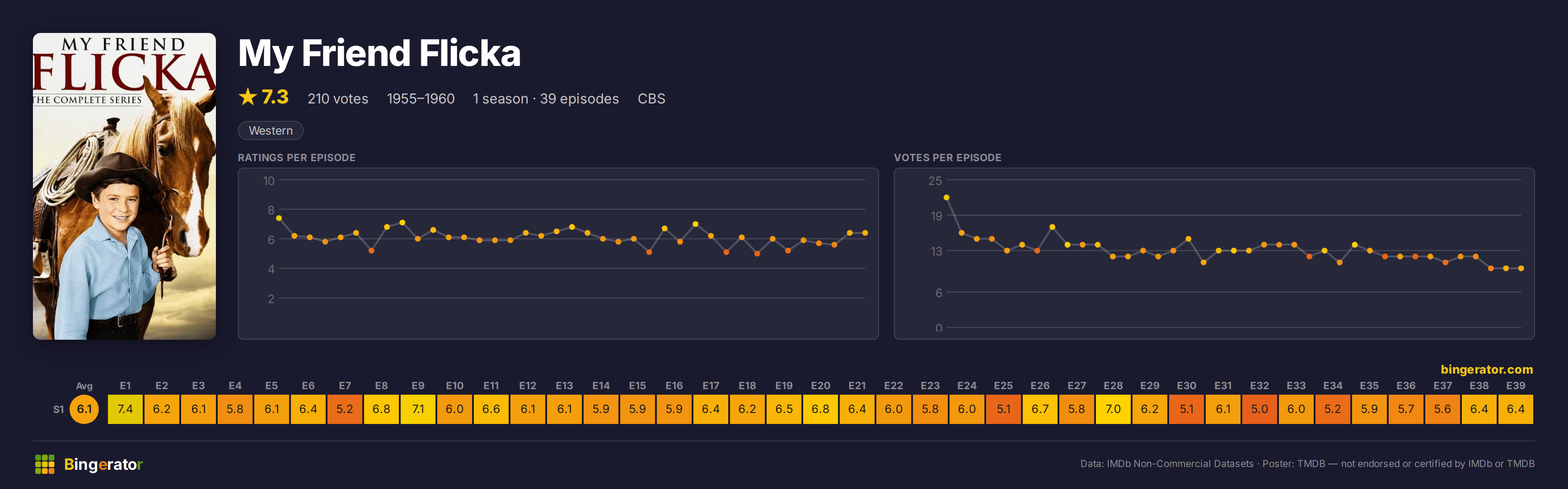Viewport: 1568px width, 489px height.
Task: Click the Bingerator grid logo icon
Action: click(44, 464)
